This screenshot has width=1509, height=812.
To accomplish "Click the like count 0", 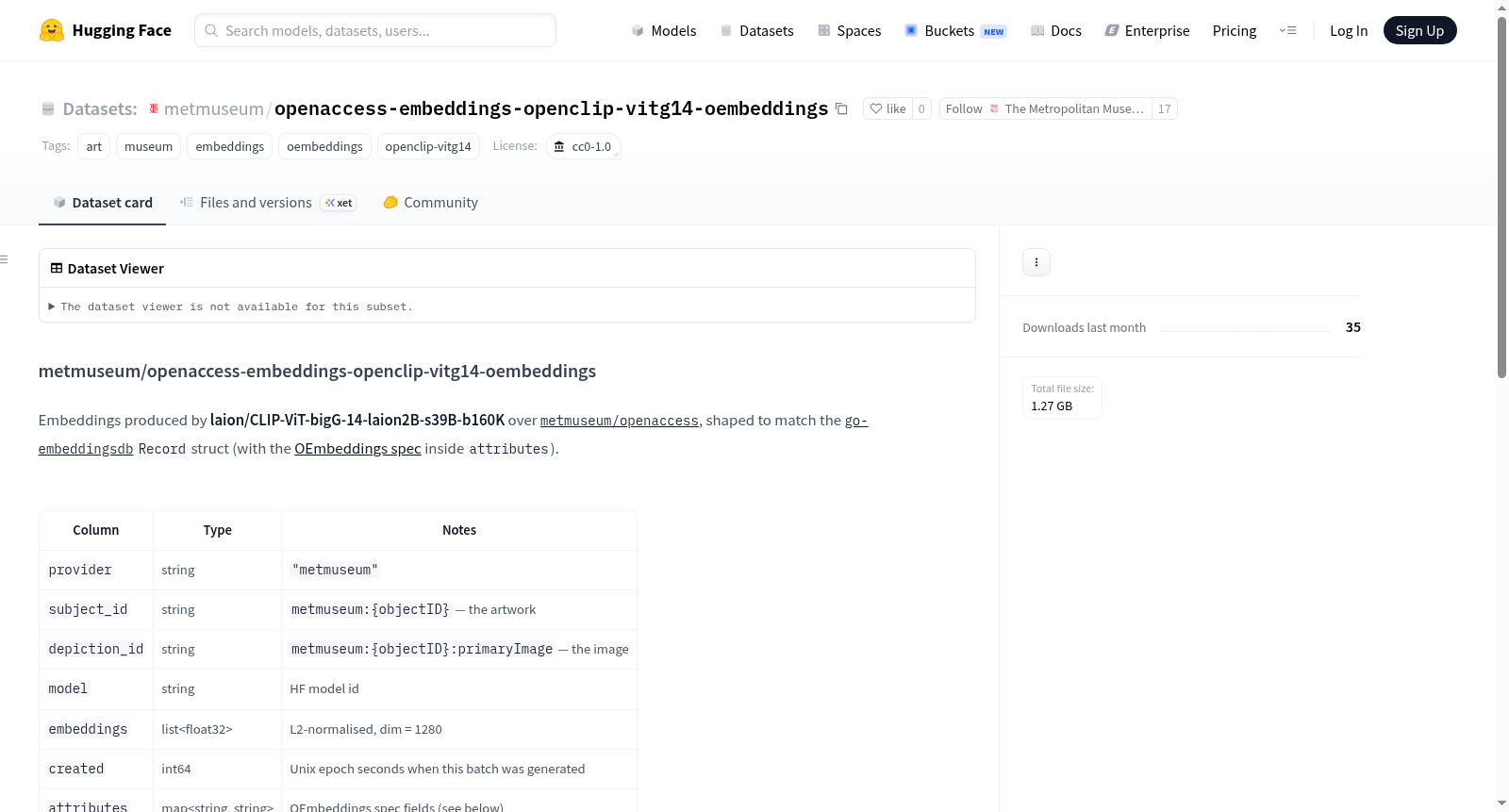I will point(921,108).
